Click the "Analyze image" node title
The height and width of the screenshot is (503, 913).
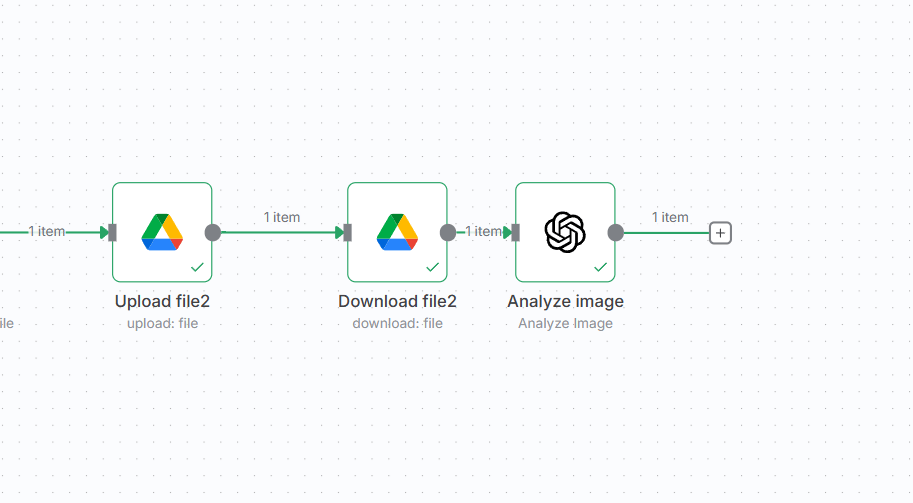[x=565, y=301]
